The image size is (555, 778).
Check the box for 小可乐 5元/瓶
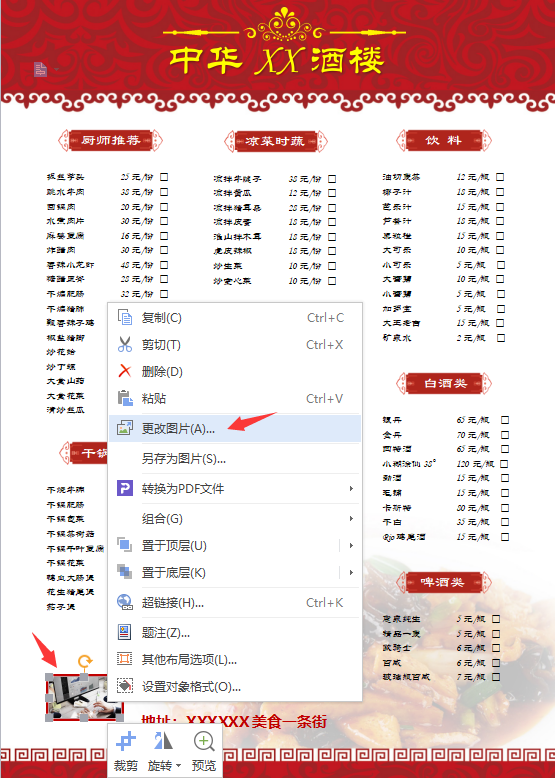501,265
